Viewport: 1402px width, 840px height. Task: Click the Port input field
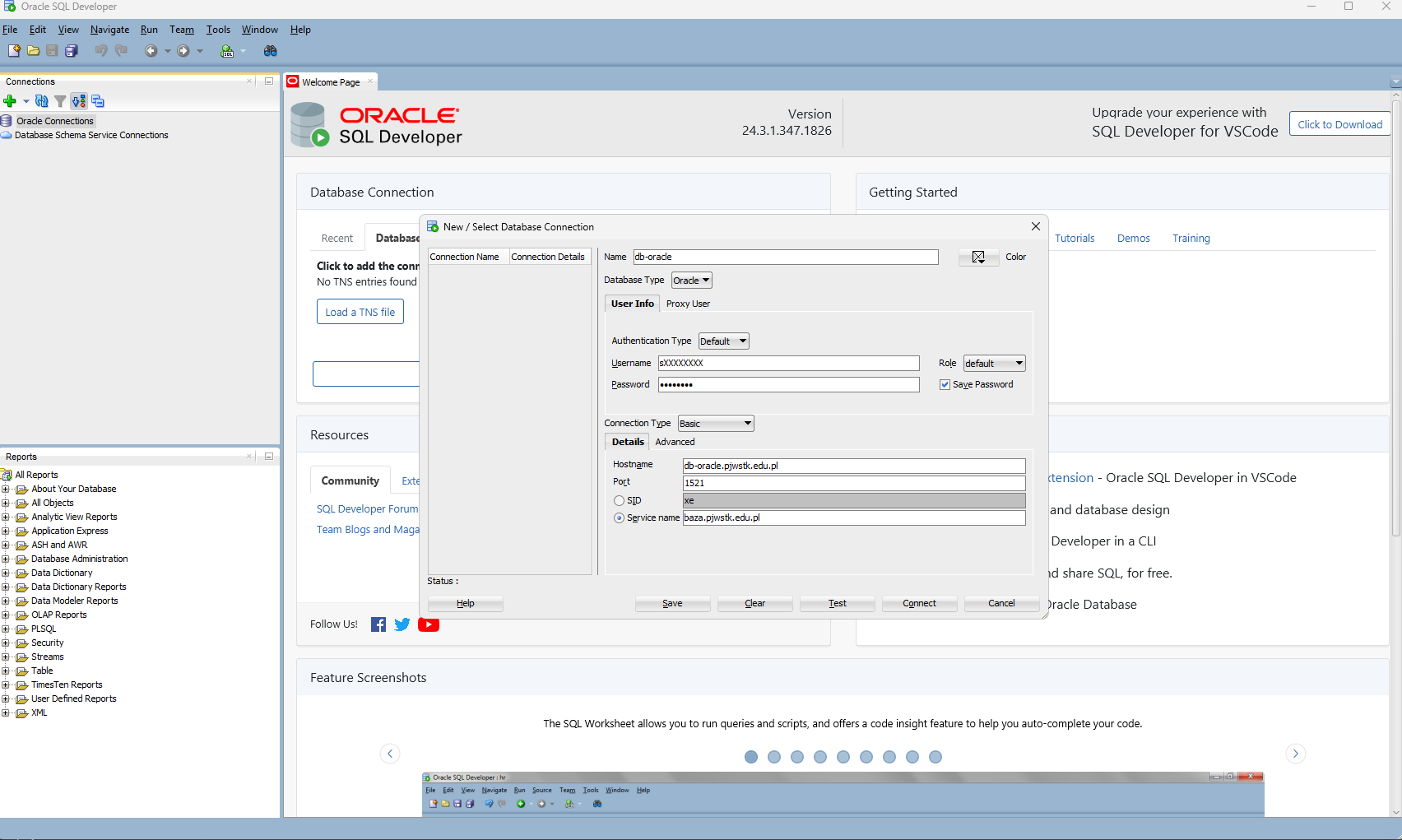tap(854, 483)
